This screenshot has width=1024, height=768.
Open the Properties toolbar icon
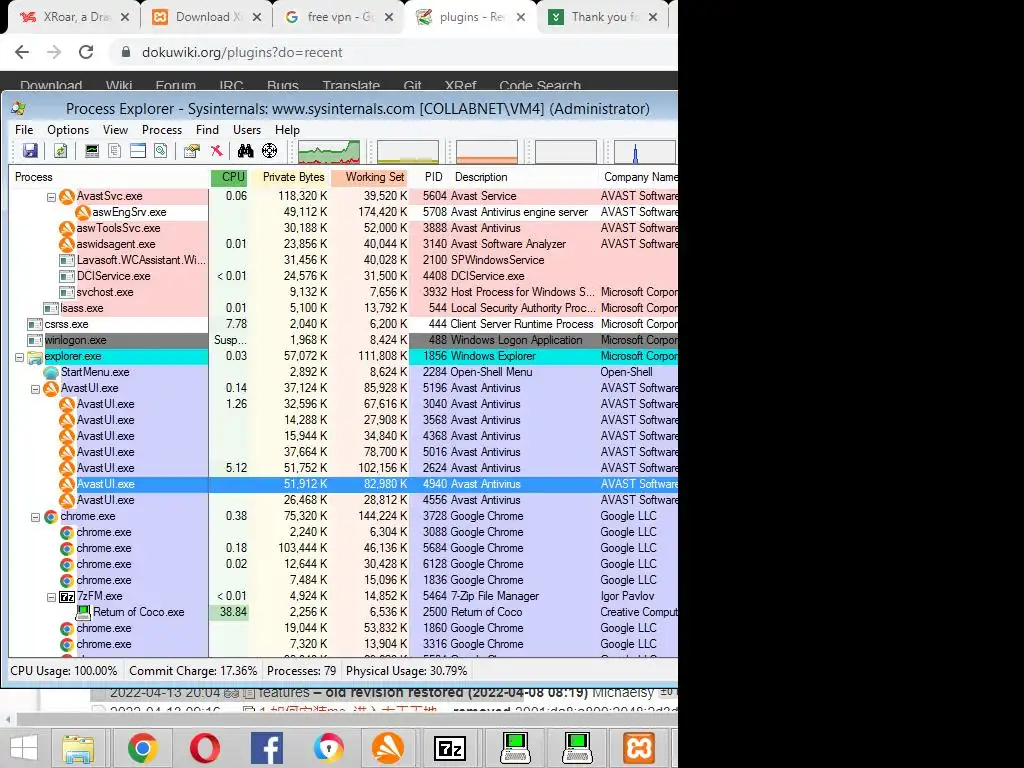[x=191, y=151]
